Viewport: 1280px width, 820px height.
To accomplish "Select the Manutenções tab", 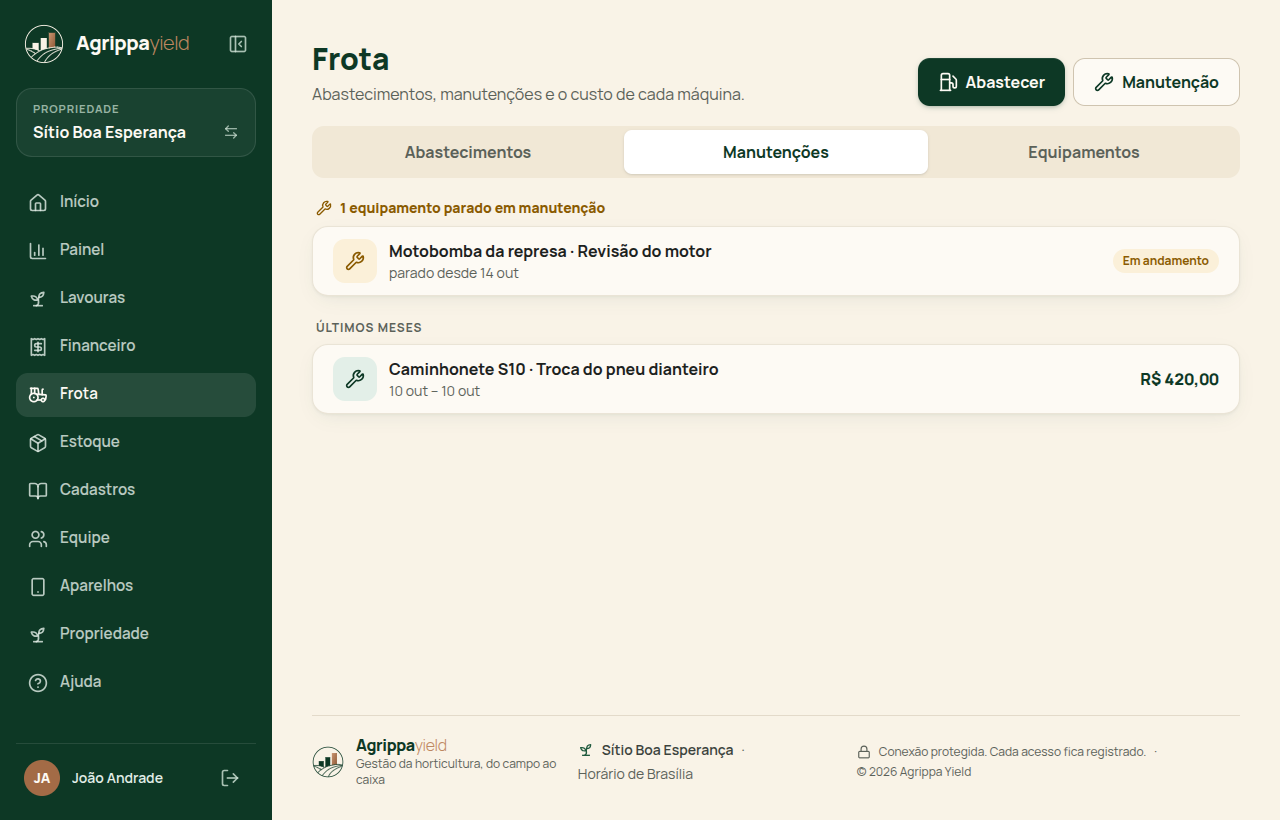I will [x=776, y=152].
